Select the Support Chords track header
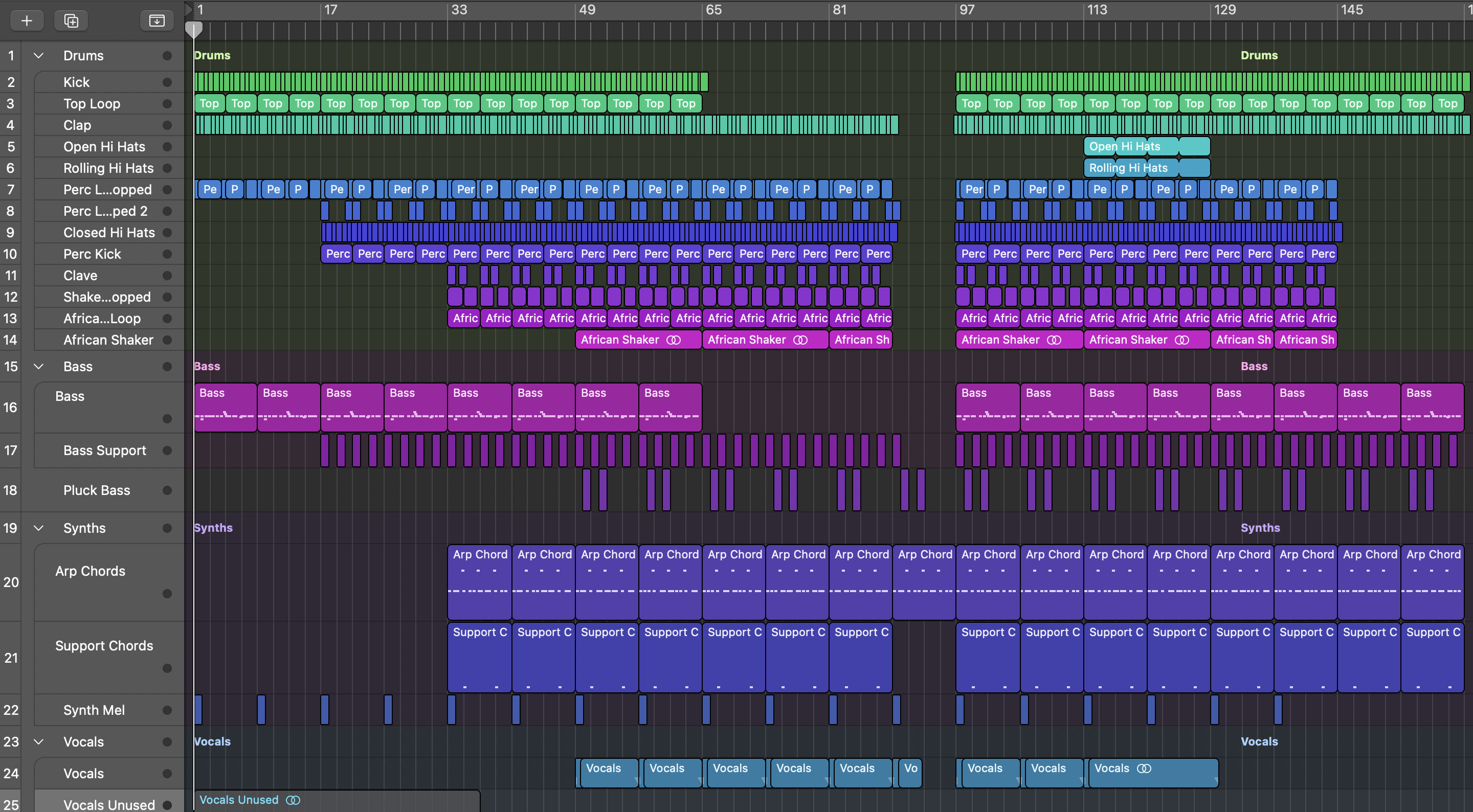 tap(104, 646)
